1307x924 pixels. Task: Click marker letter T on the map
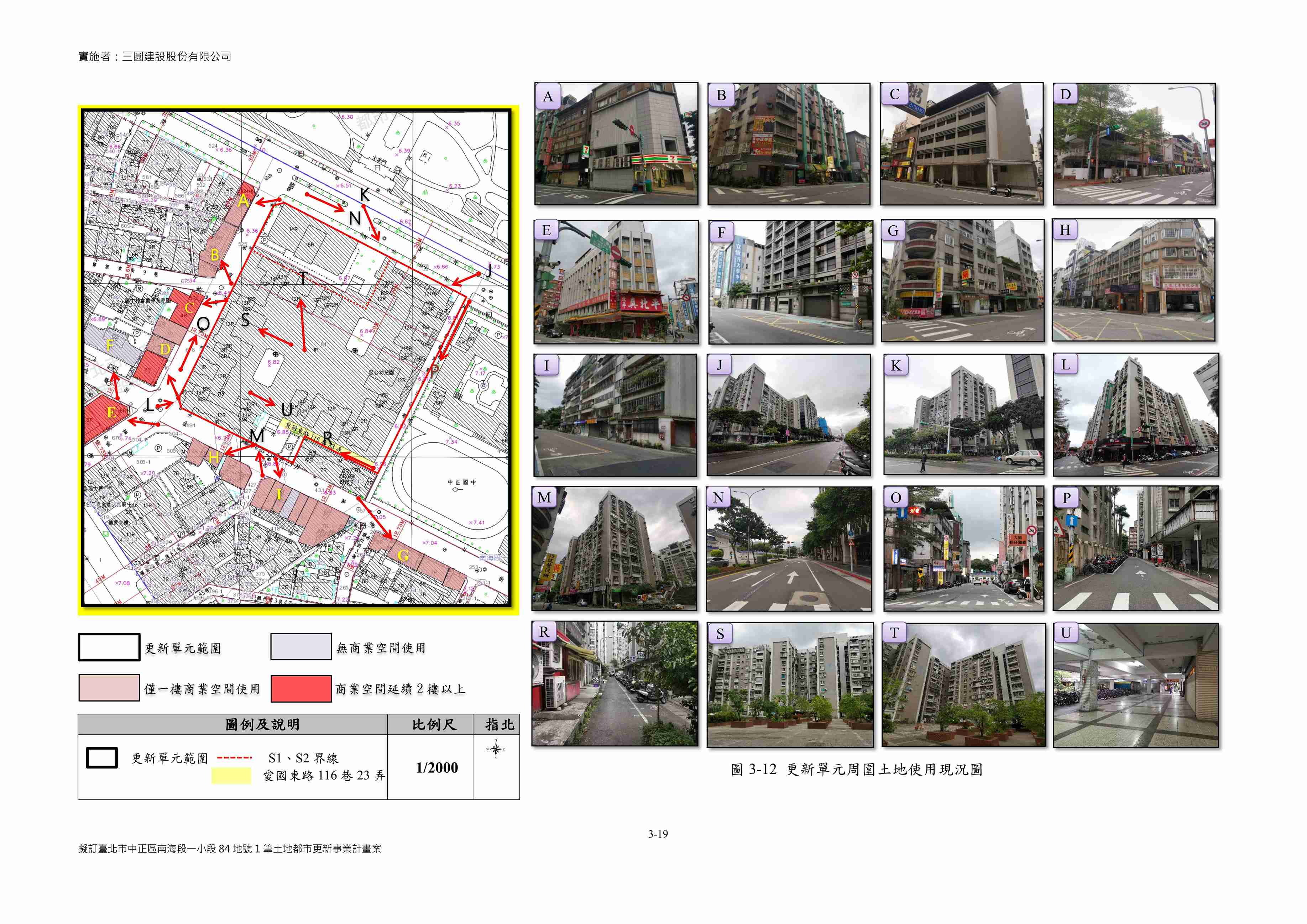coord(303,278)
